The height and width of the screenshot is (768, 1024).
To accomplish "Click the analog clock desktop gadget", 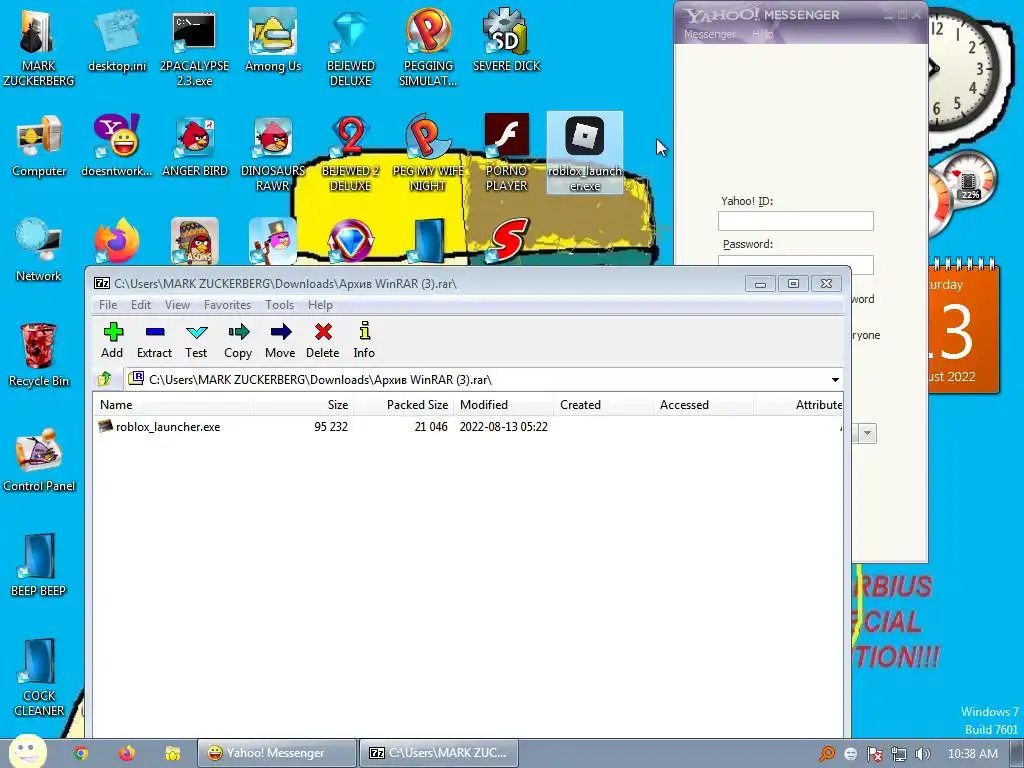I will (963, 69).
